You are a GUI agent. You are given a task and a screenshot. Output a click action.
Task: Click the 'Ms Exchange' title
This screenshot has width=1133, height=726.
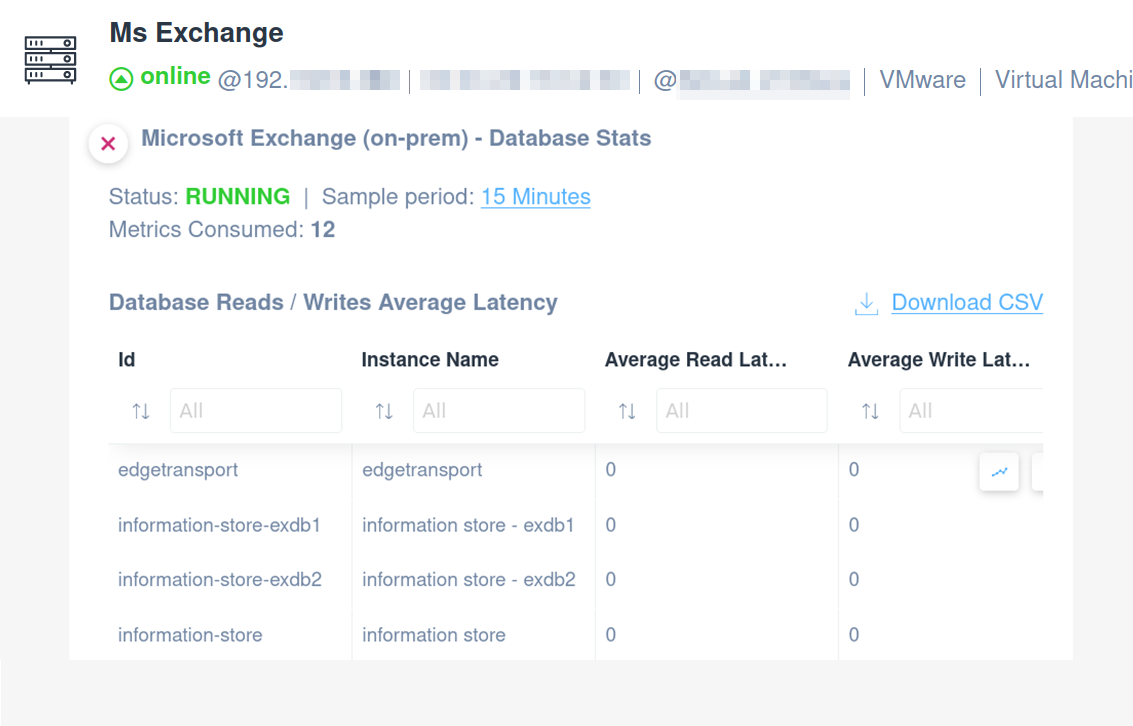[x=197, y=33]
